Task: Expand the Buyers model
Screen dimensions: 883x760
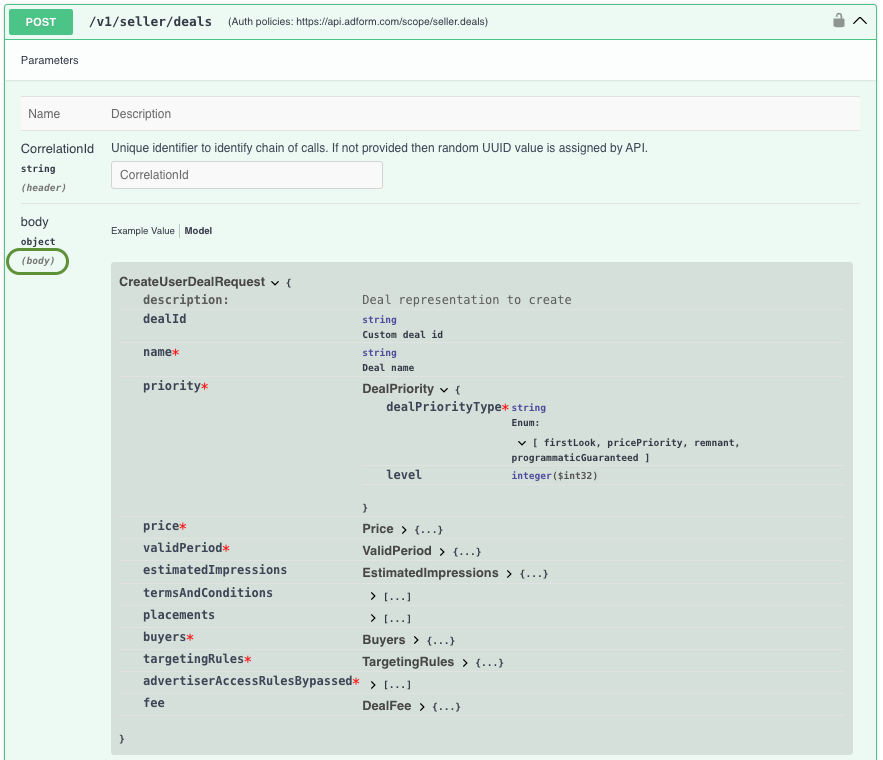Action: 416,640
